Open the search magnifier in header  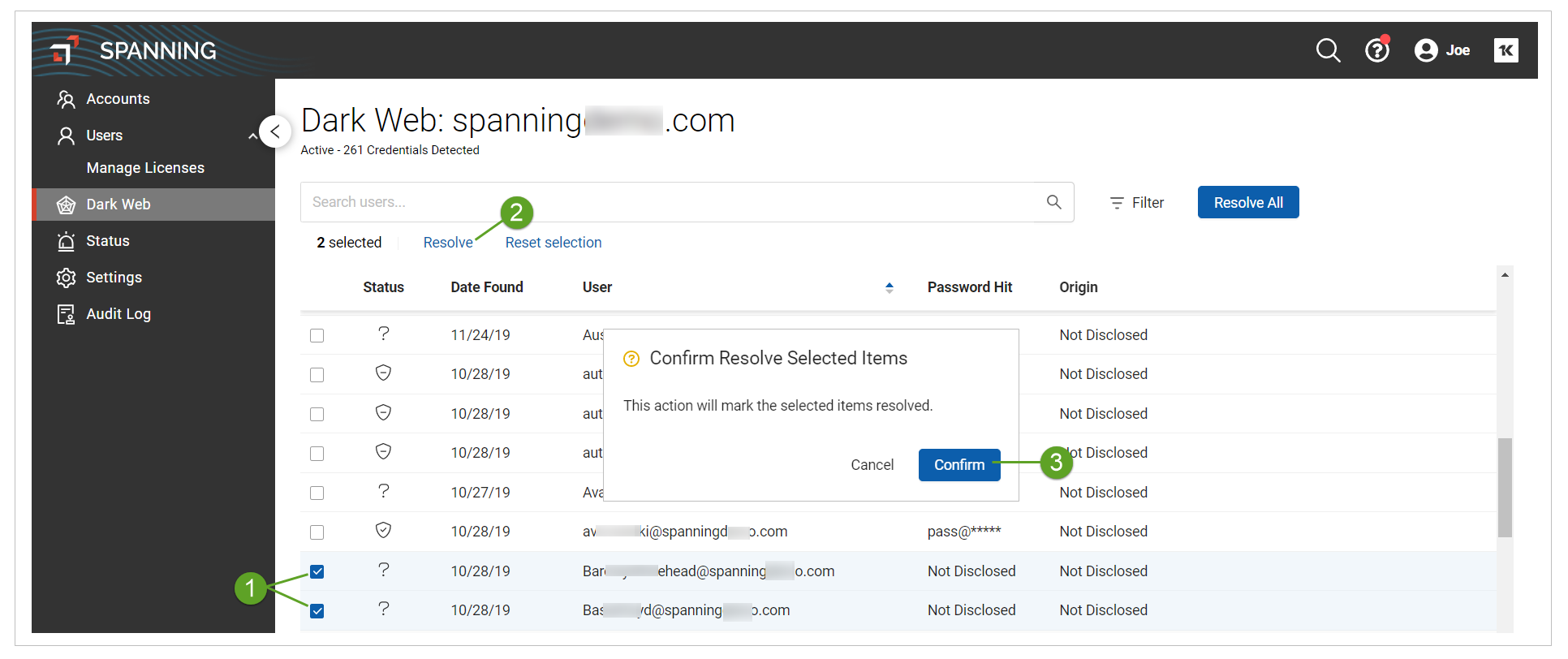(x=1328, y=50)
